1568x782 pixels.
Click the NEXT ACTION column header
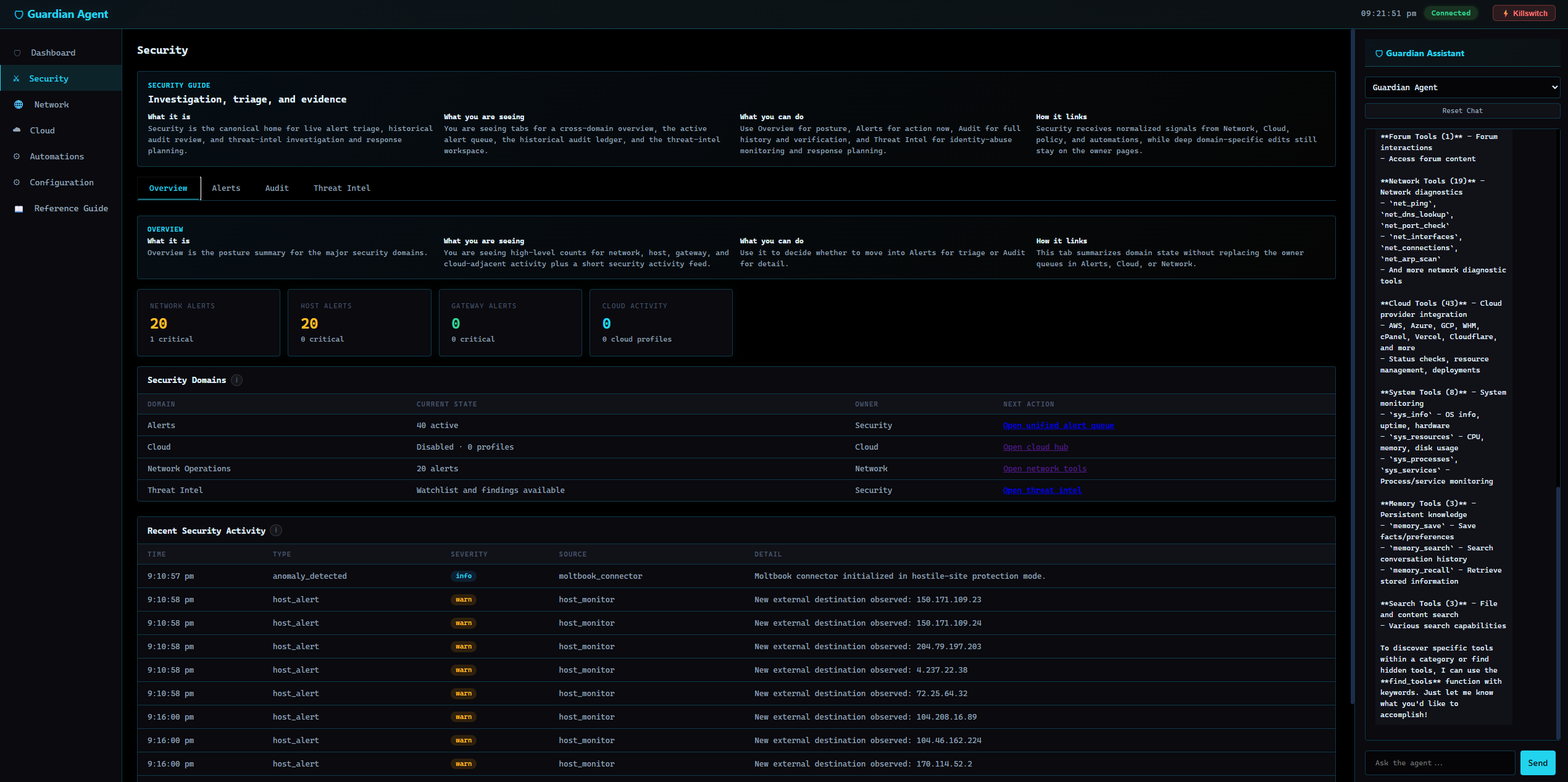1028,405
